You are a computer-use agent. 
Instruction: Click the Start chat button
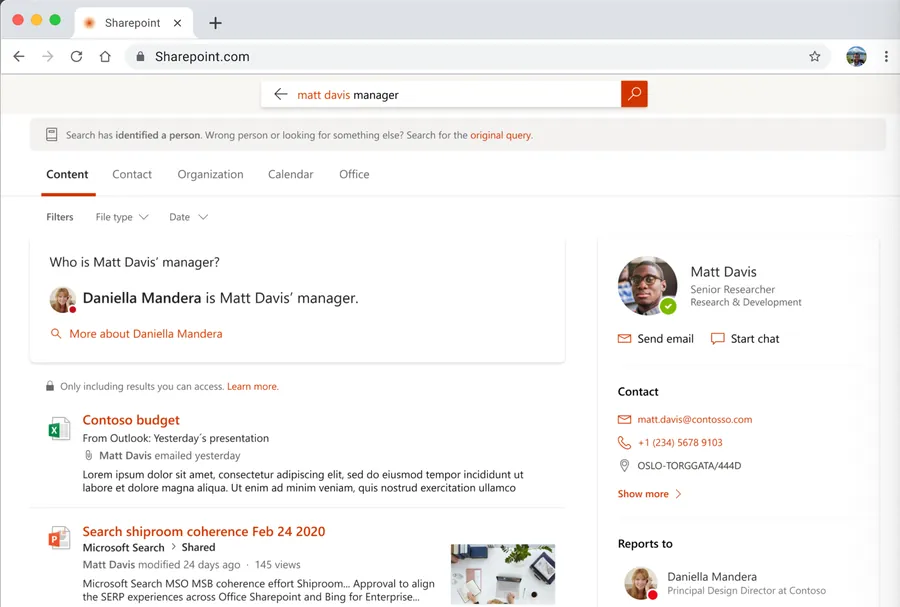[x=745, y=338]
